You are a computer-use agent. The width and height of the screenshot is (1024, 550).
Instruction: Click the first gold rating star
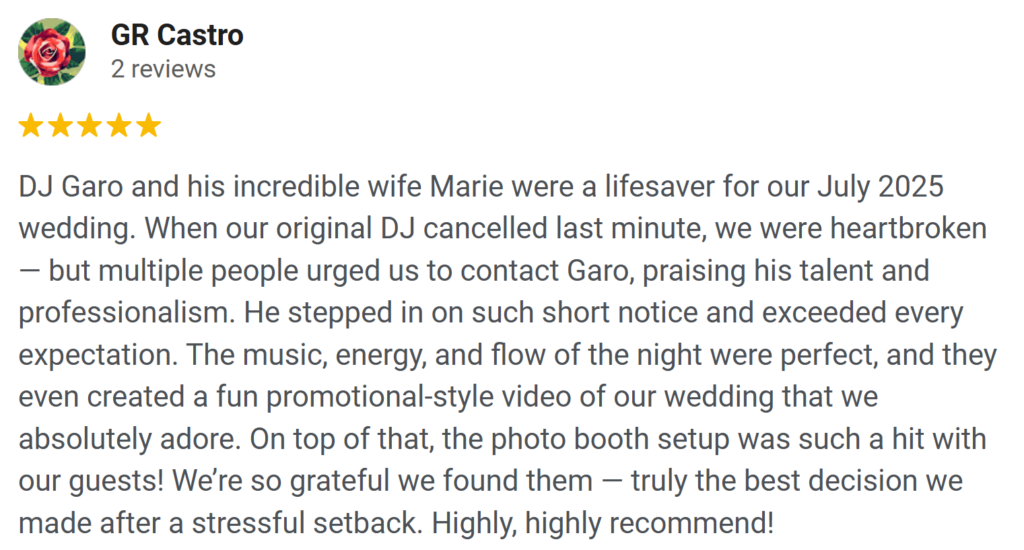31,125
